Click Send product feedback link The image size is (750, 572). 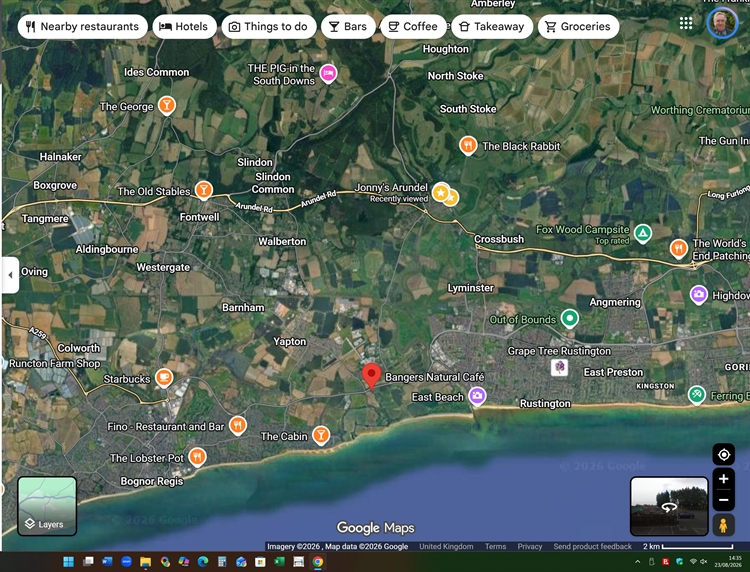click(x=592, y=546)
